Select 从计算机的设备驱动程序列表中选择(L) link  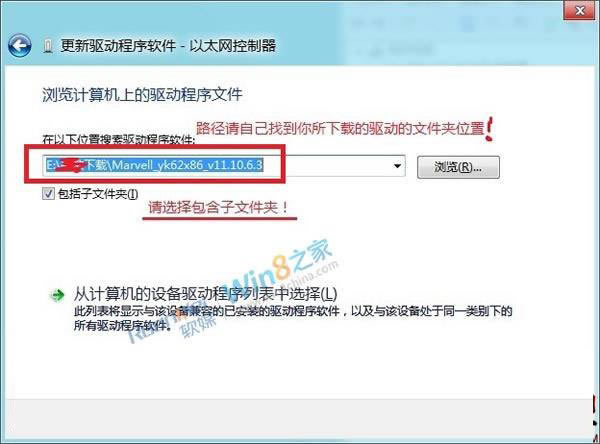click(205, 294)
